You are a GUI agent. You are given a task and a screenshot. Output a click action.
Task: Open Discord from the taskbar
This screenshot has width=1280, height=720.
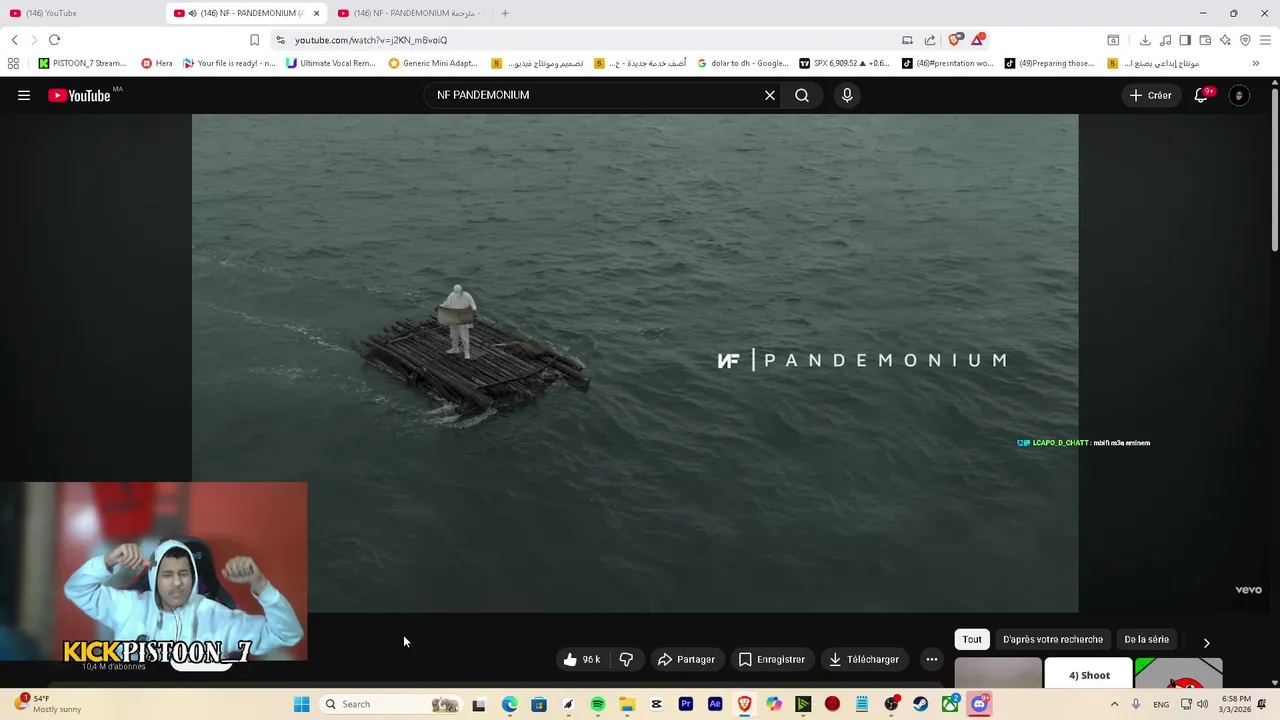pyautogui.click(x=980, y=704)
